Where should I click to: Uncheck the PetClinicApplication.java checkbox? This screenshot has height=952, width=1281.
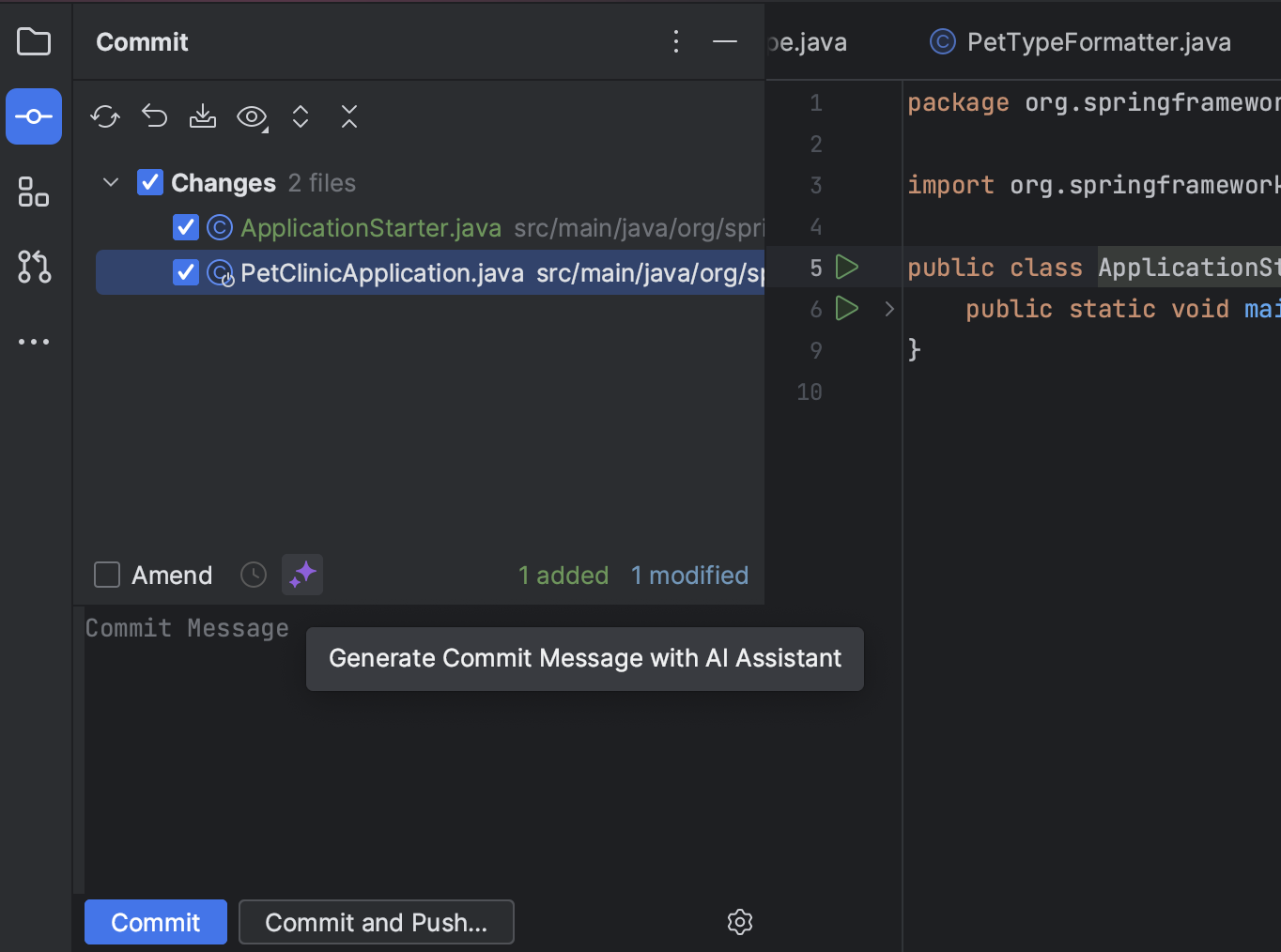click(x=186, y=273)
